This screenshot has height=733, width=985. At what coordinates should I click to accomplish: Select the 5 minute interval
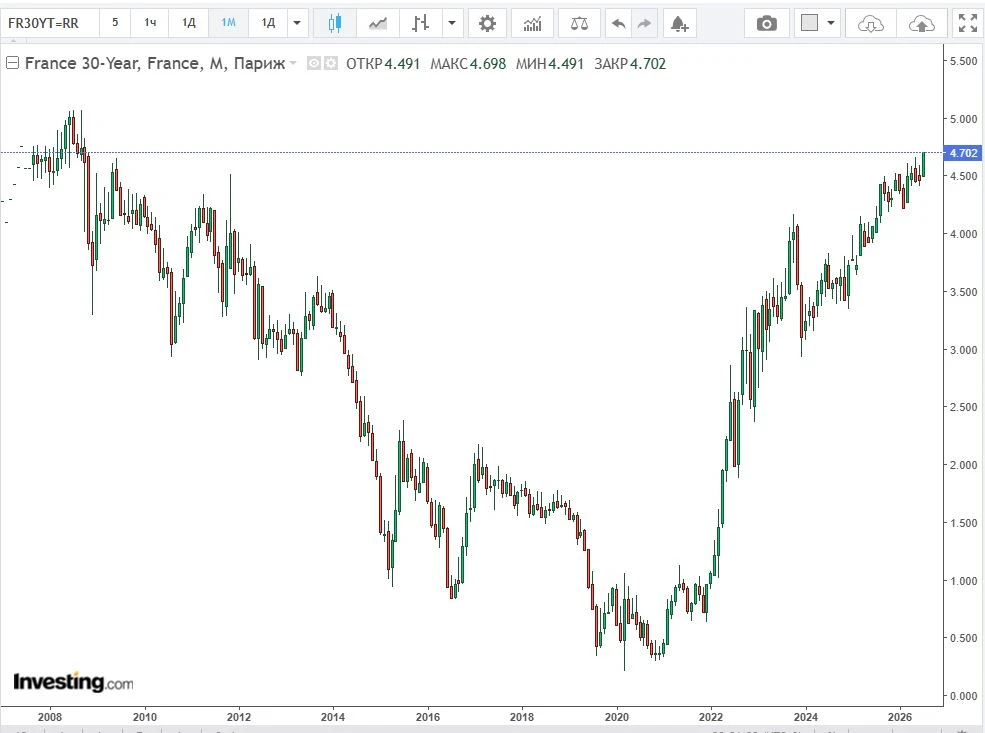tap(115, 23)
